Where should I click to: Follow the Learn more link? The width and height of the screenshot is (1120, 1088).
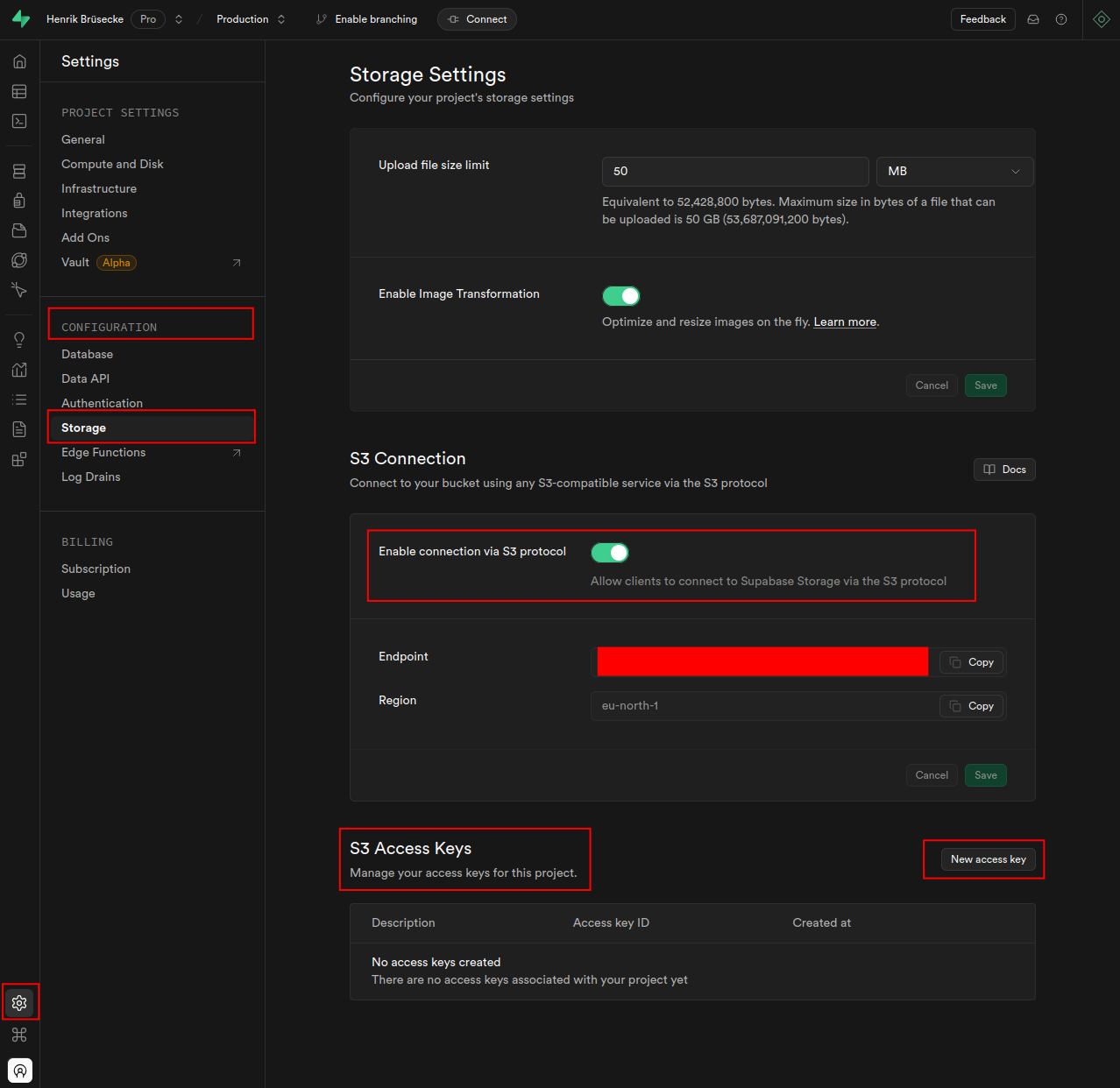tap(845, 322)
